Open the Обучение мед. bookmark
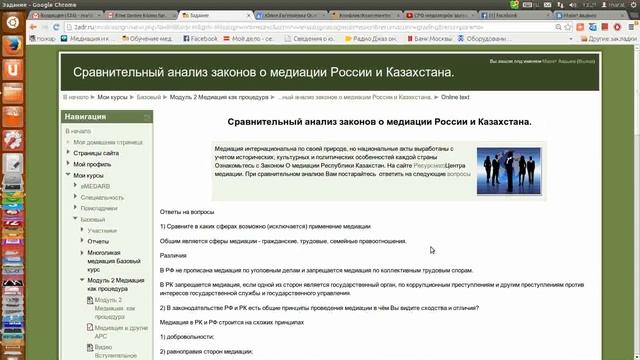The height and width of the screenshot is (360, 640). click(x=147, y=39)
